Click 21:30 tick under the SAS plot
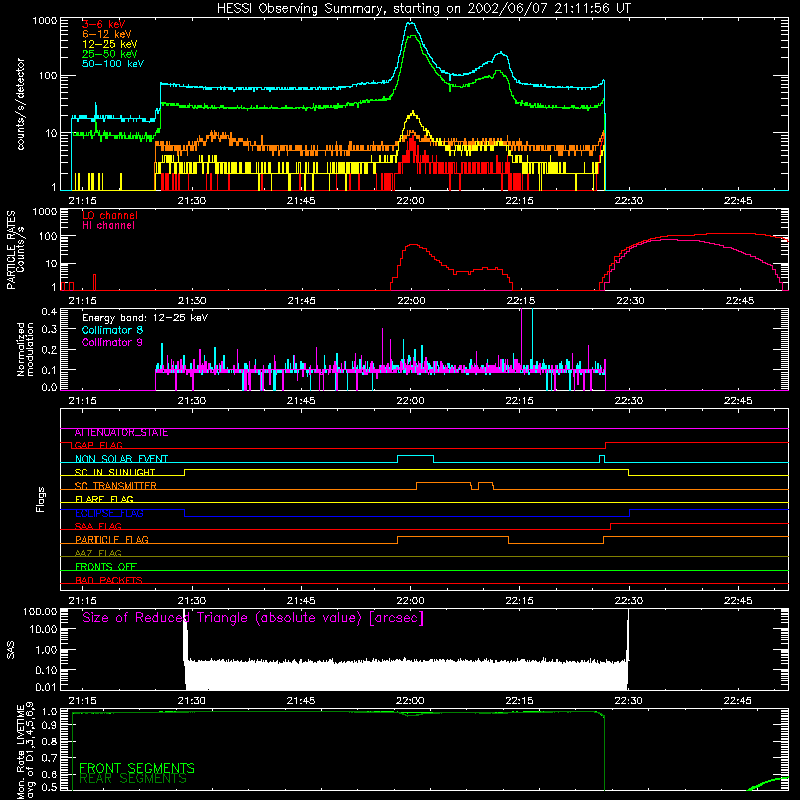 click(192, 701)
